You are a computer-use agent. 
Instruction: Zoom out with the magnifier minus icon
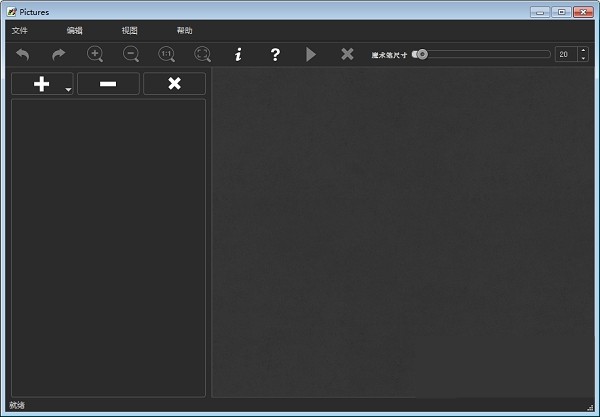(130, 54)
